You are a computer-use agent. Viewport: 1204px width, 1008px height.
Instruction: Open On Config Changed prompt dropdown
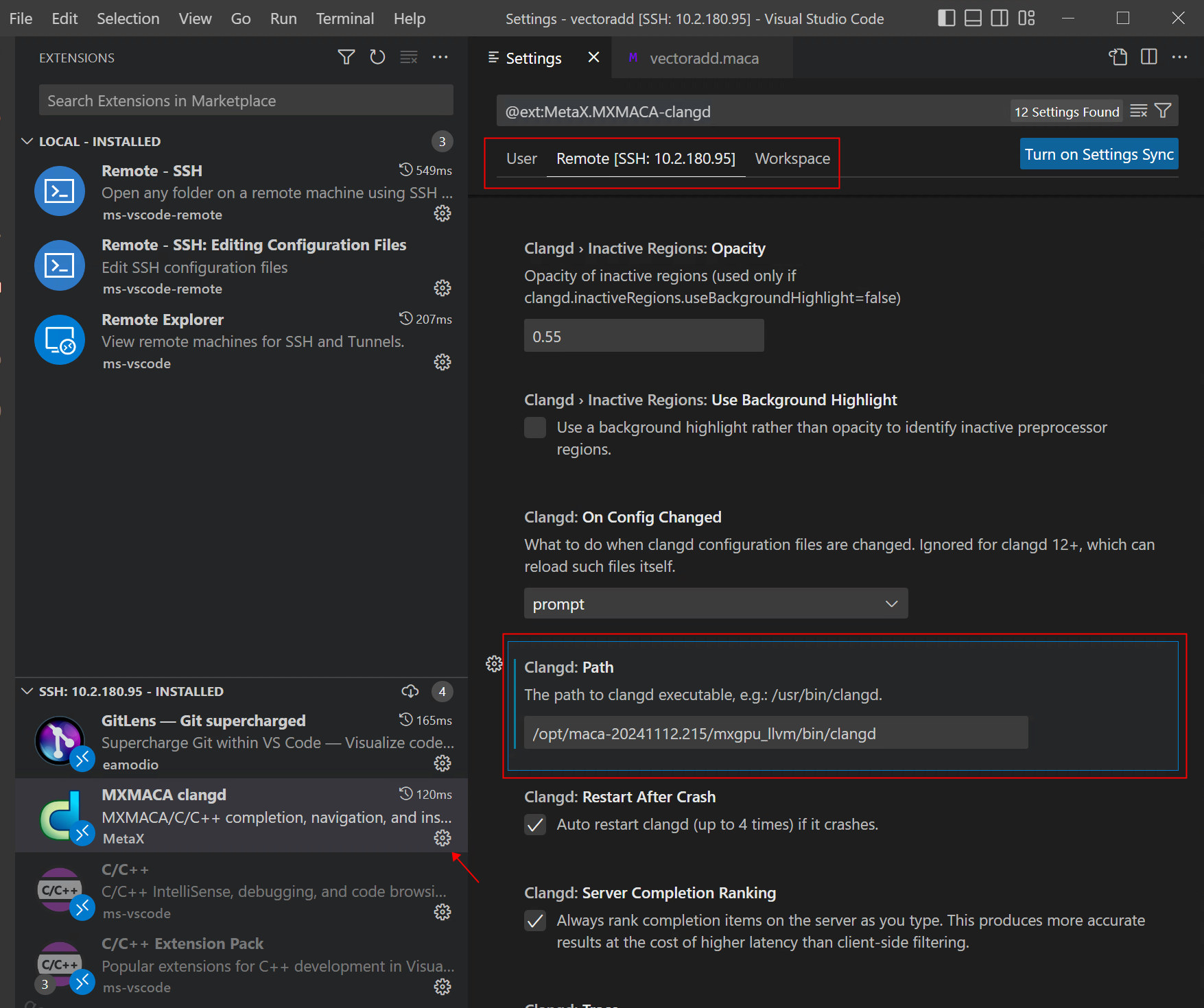(x=716, y=603)
